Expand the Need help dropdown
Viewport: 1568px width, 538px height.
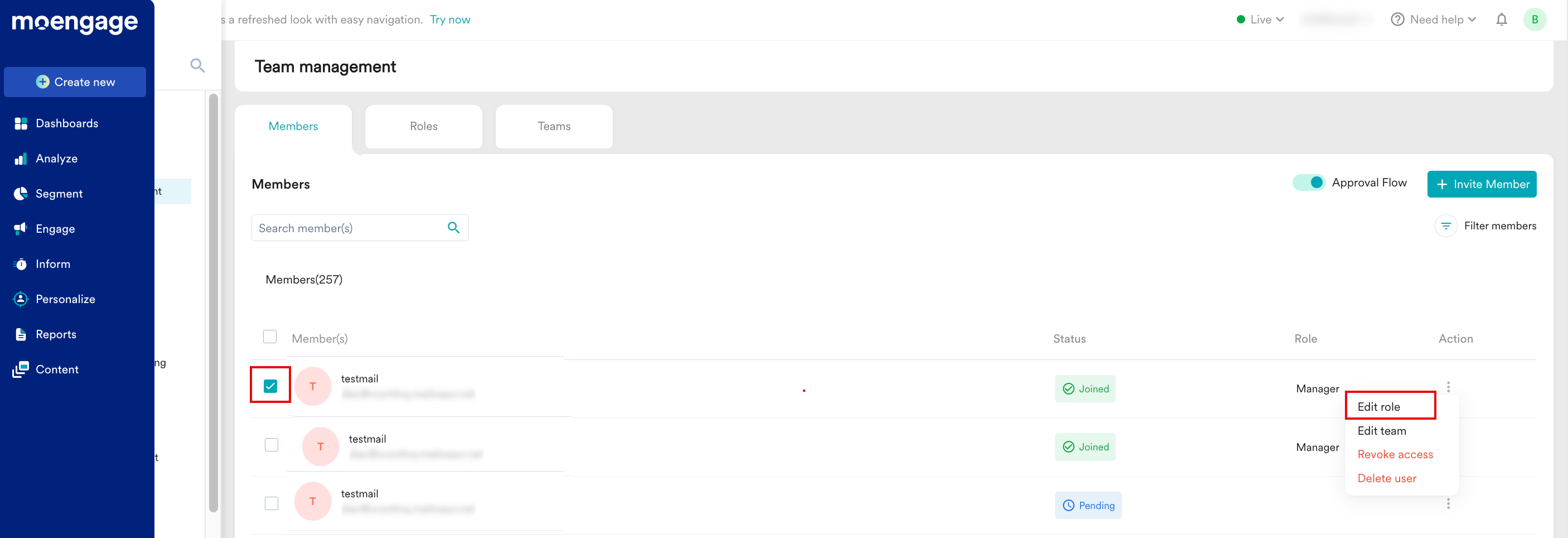pyautogui.click(x=1434, y=20)
